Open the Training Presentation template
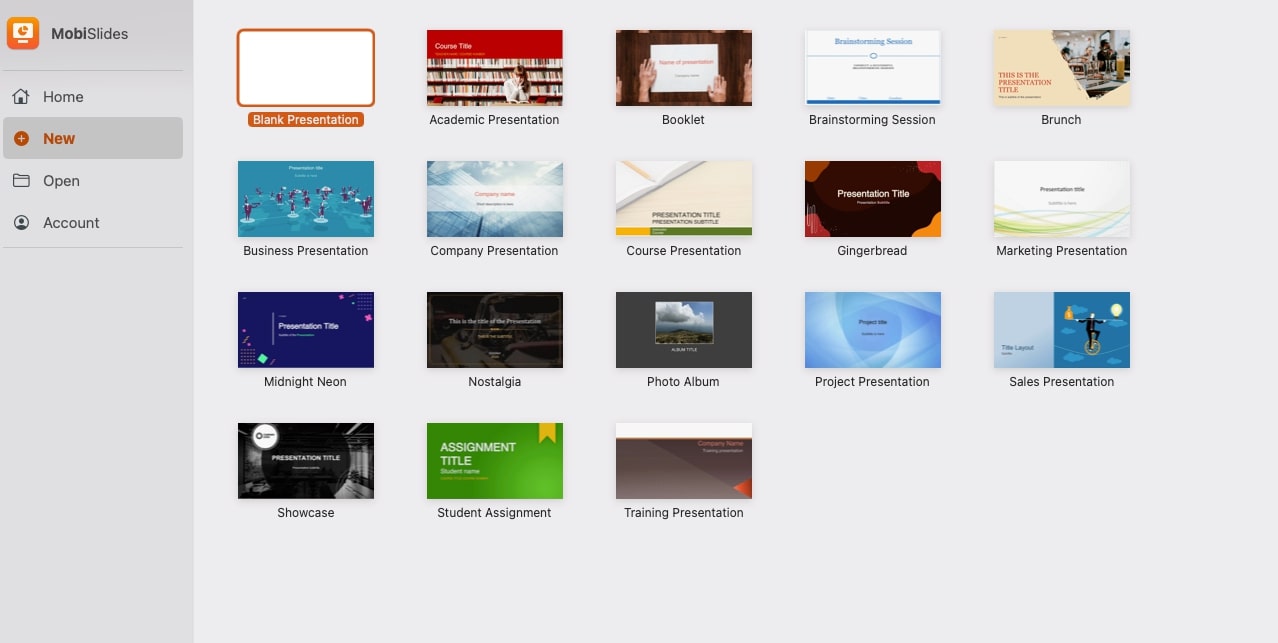Viewport: 1278px width, 643px height. pyautogui.click(x=683, y=461)
